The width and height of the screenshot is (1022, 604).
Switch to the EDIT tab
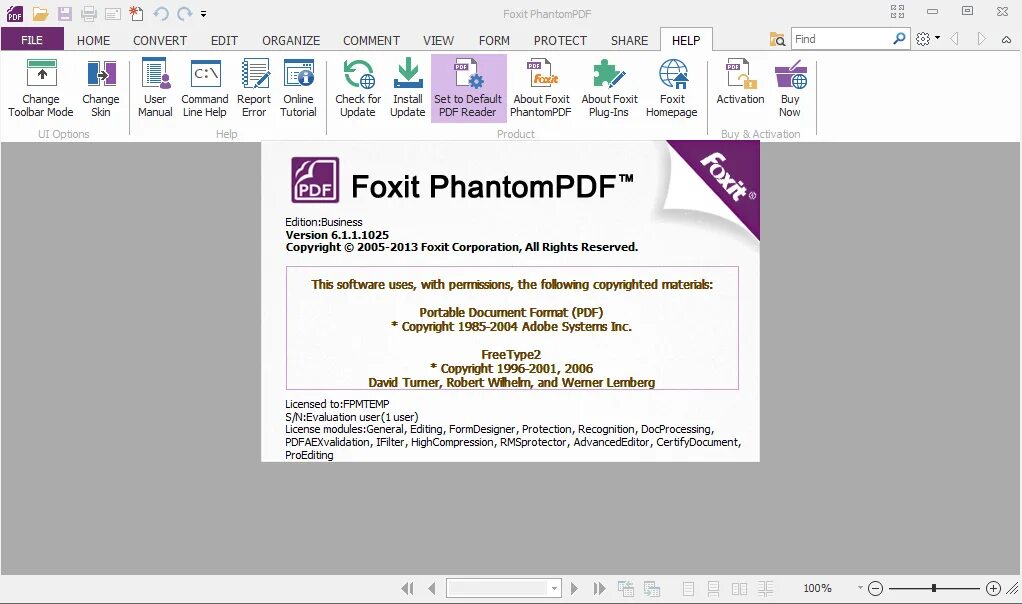(224, 40)
